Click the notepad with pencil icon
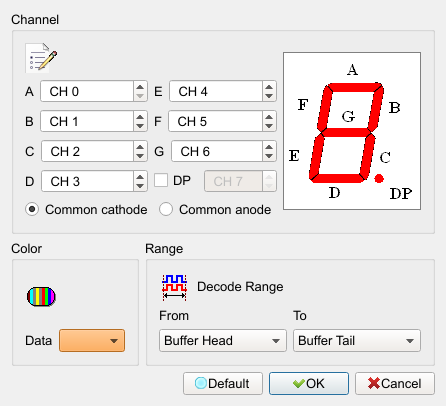This screenshot has height=406, width=446. click(41, 58)
